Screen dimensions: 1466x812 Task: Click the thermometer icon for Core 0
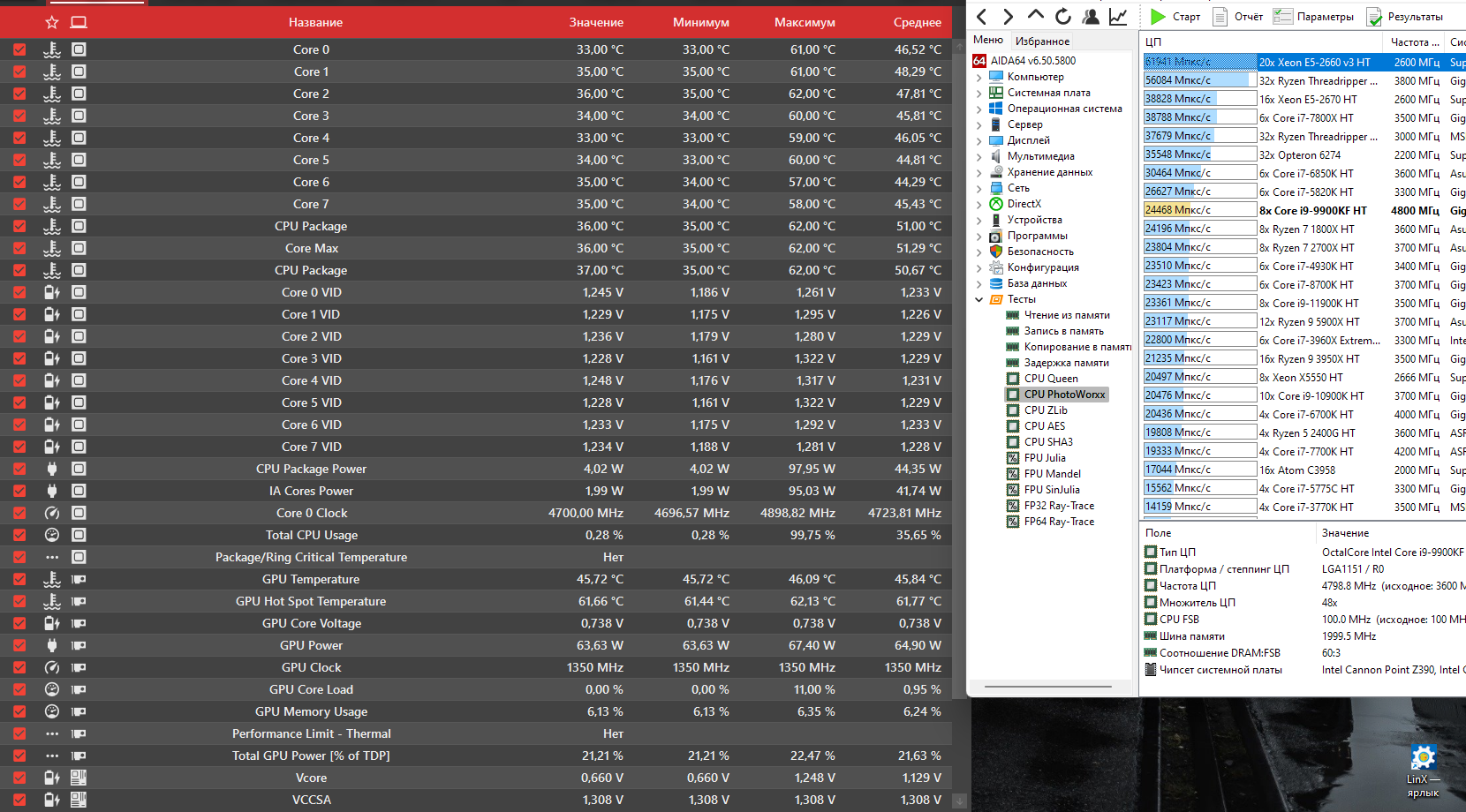tap(52, 49)
